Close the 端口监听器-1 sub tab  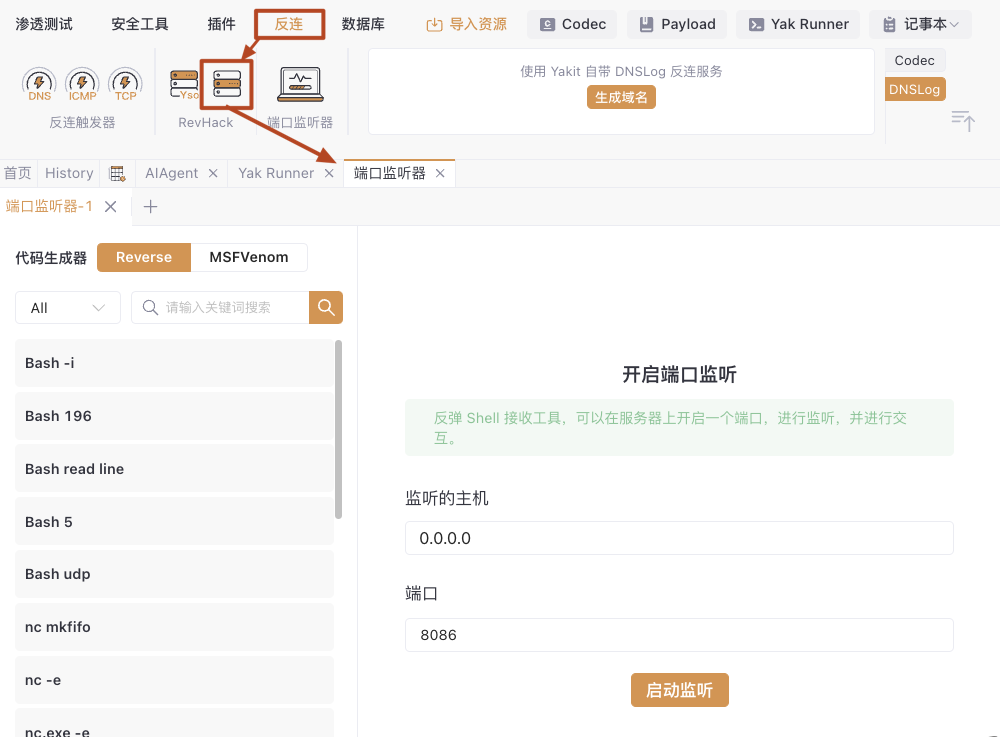pos(110,207)
